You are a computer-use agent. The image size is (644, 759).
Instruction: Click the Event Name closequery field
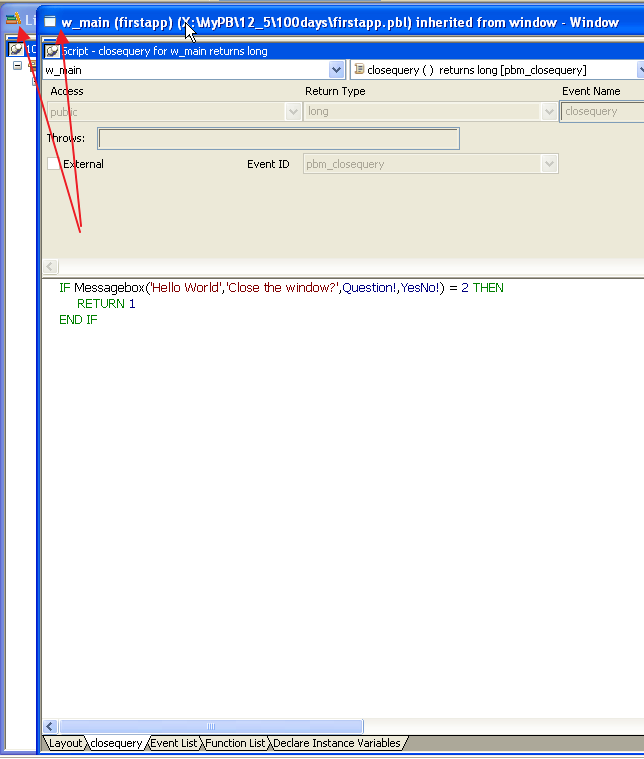coord(602,112)
